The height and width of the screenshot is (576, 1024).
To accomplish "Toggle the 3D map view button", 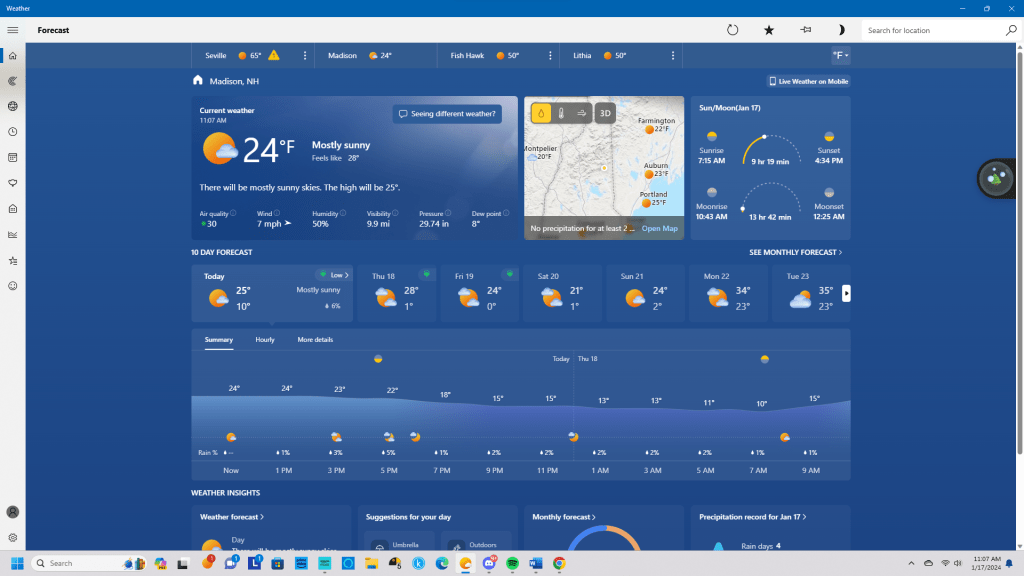I will click(x=605, y=114).
